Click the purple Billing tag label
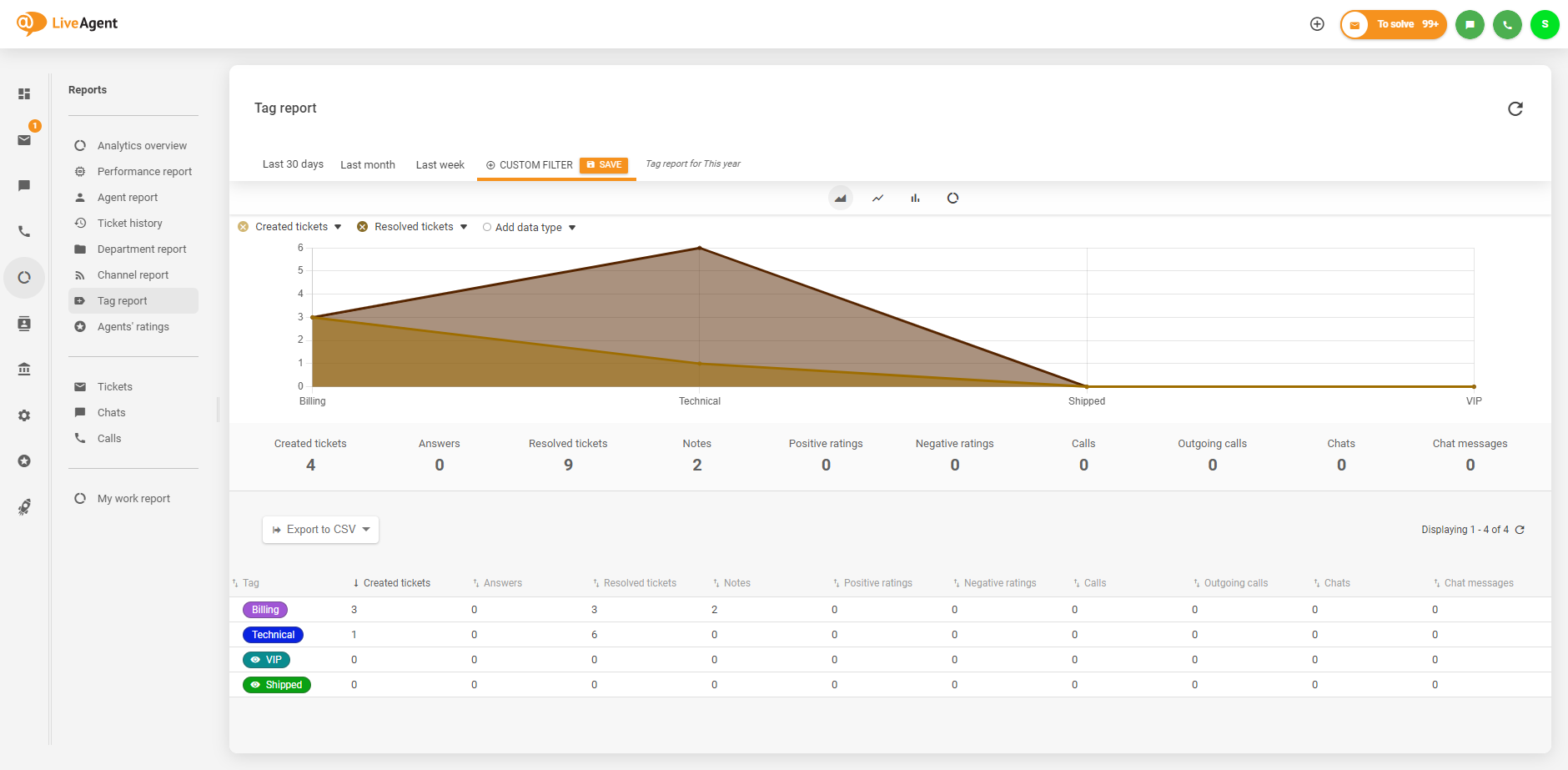 point(265,610)
